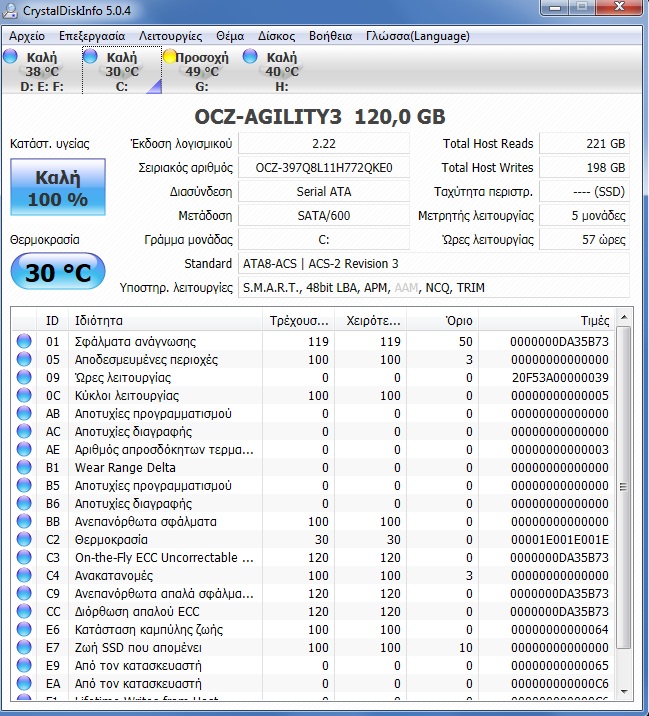Click the 30 °C temperature button
649x716 pixels.
coord(58,272)
